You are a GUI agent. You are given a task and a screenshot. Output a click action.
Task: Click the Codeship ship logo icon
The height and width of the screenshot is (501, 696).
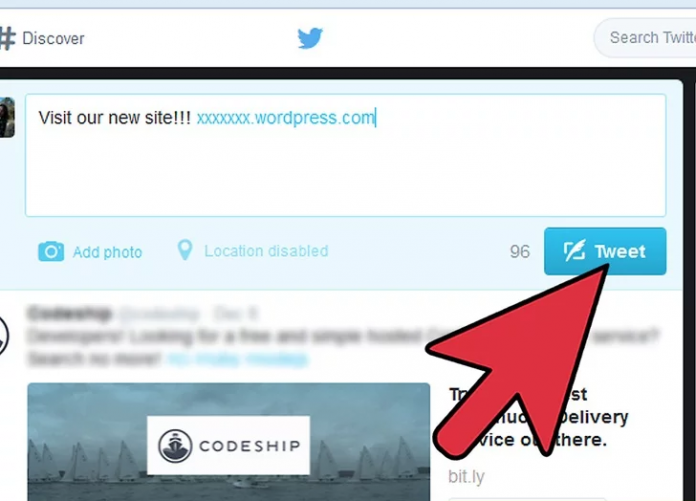click(175, 446)
